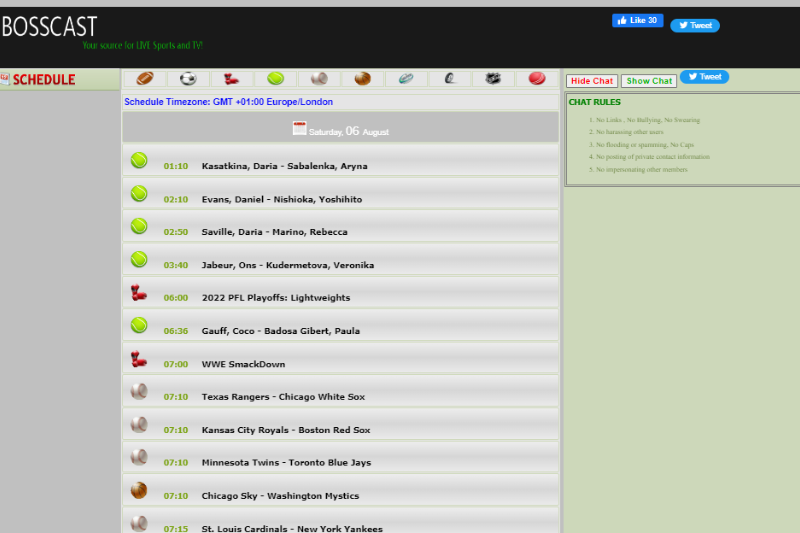
Task: Select the baseball sport filter icon
Action: 319,79
